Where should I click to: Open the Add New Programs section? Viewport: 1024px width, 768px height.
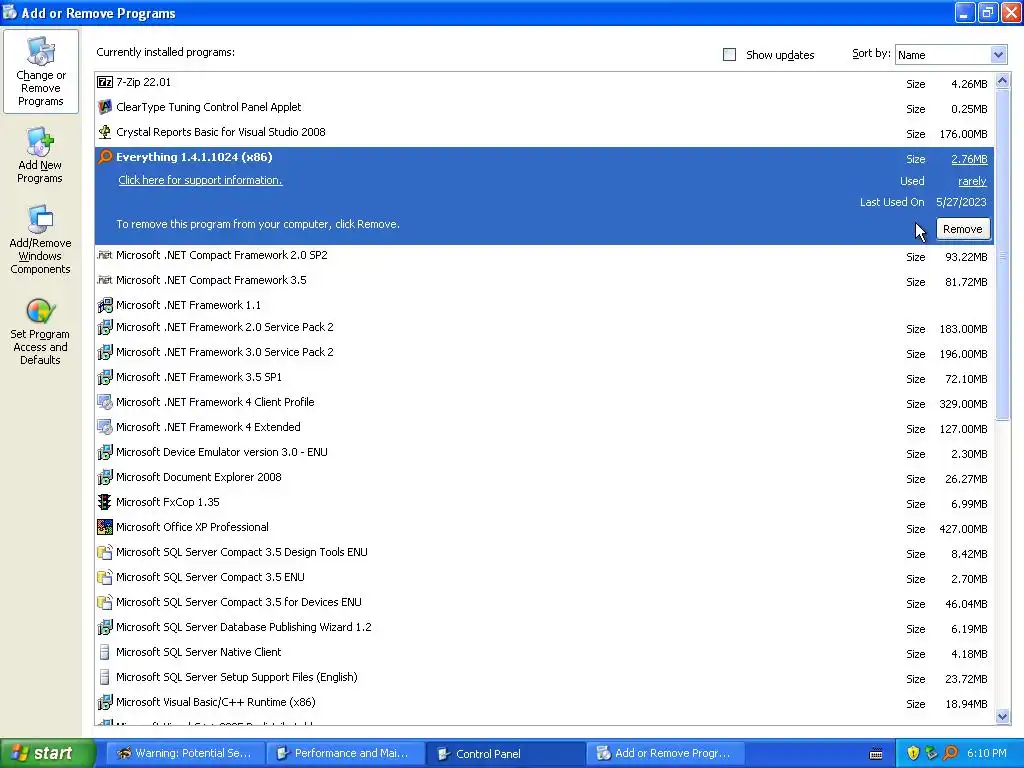click(x=40, y=155)
